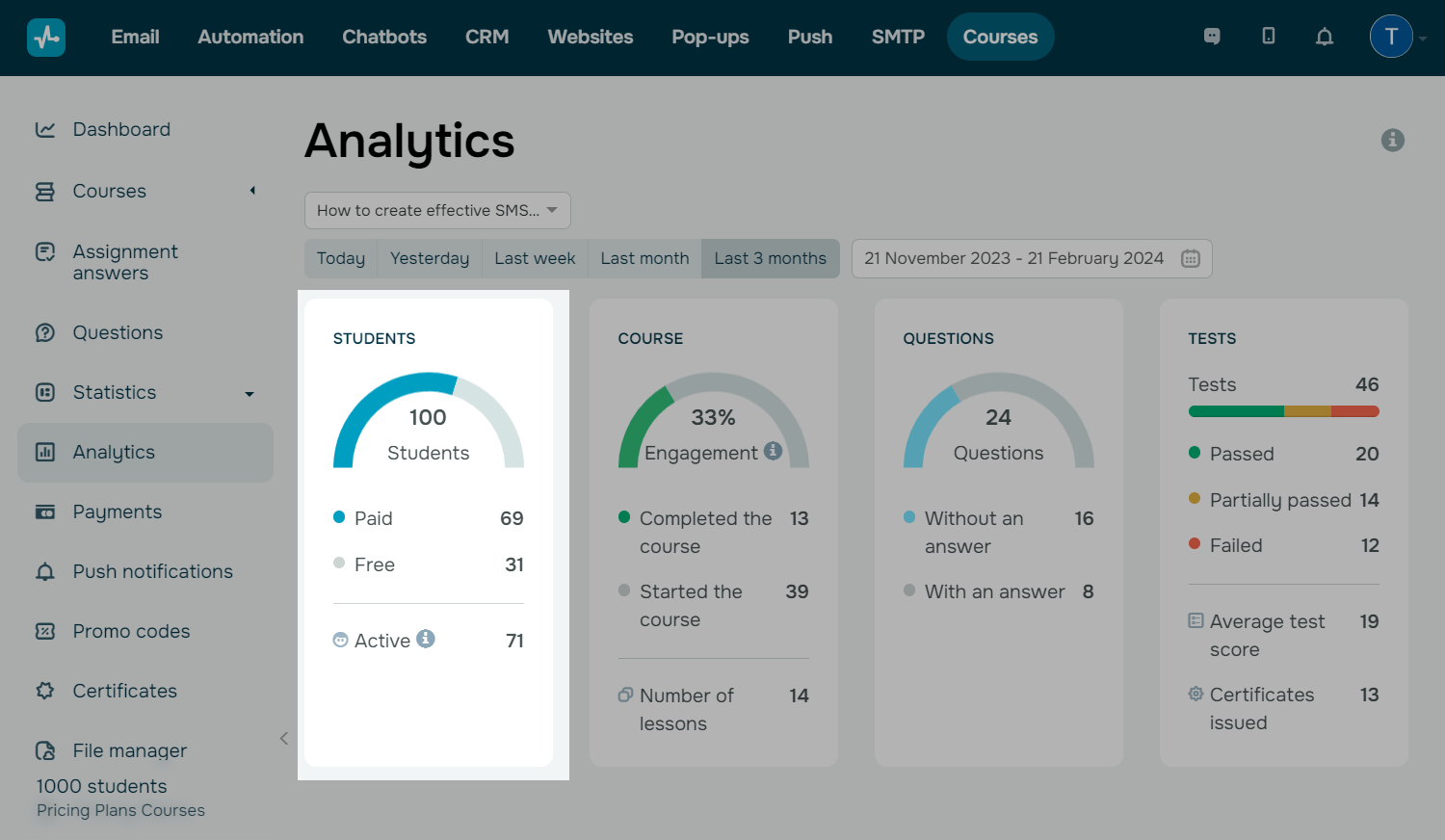This screenshot has width=1445, height=840.
Task: Click the Engagement info icon
Action: [773, 451]
